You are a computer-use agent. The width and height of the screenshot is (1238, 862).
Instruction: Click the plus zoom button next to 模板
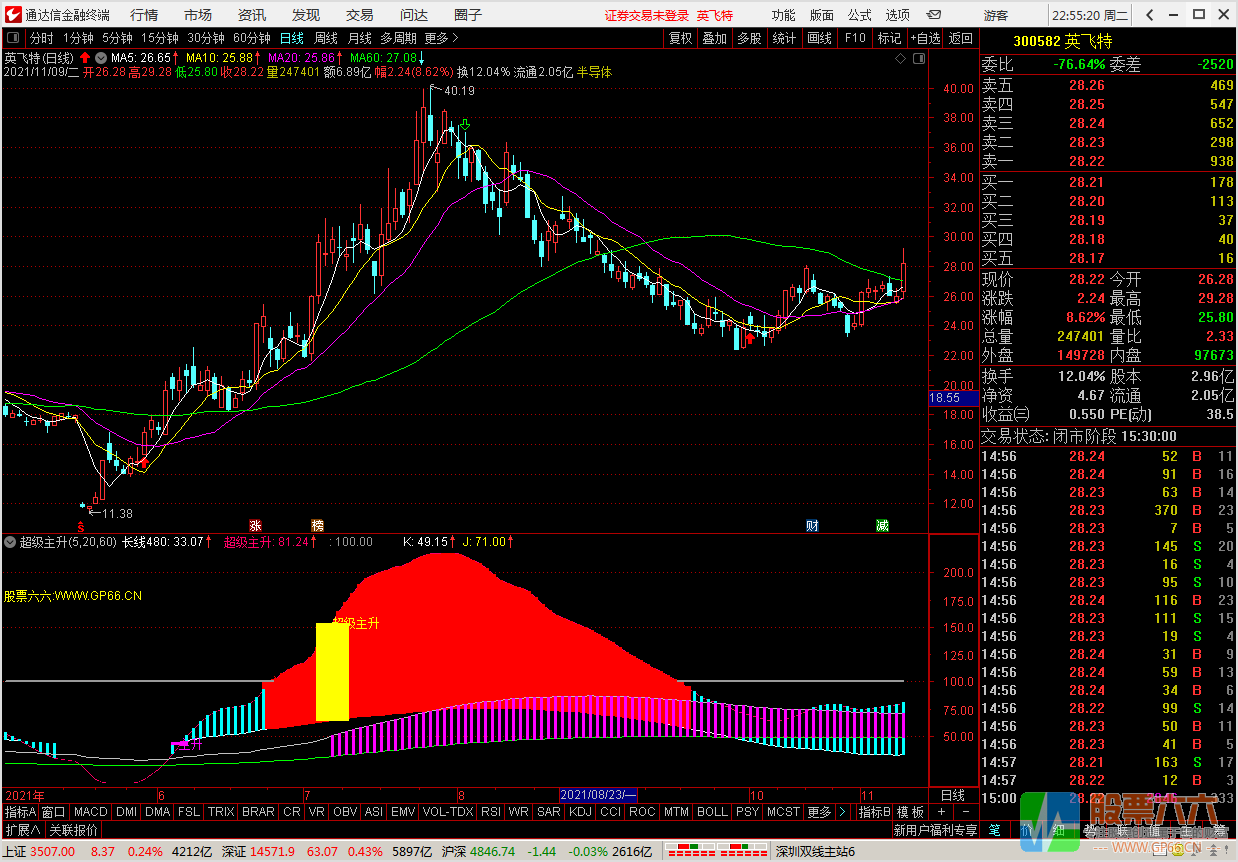coord(941,812)
